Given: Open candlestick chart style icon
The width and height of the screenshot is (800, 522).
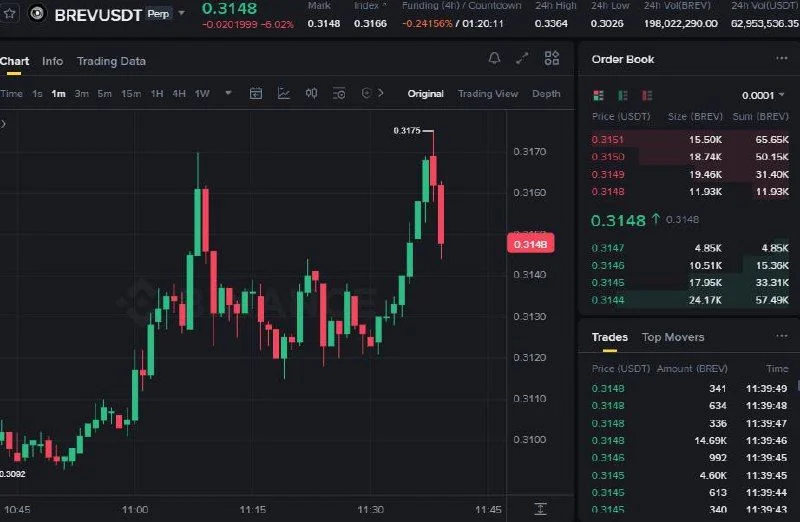Looking at the screenshot, I should click(x=311, y=93).
